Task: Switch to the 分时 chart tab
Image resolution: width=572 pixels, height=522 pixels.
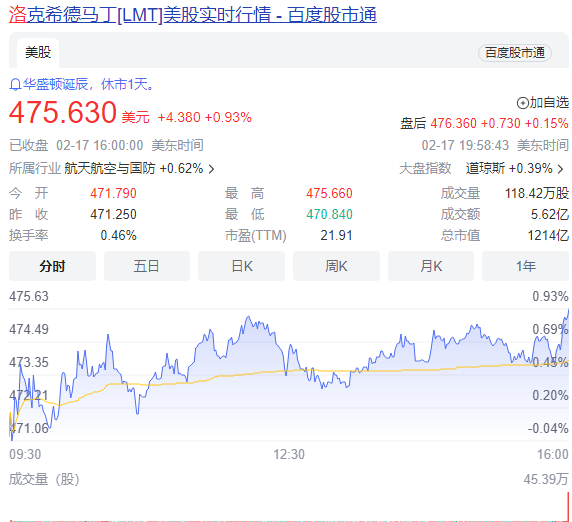Action: (52, 266)
